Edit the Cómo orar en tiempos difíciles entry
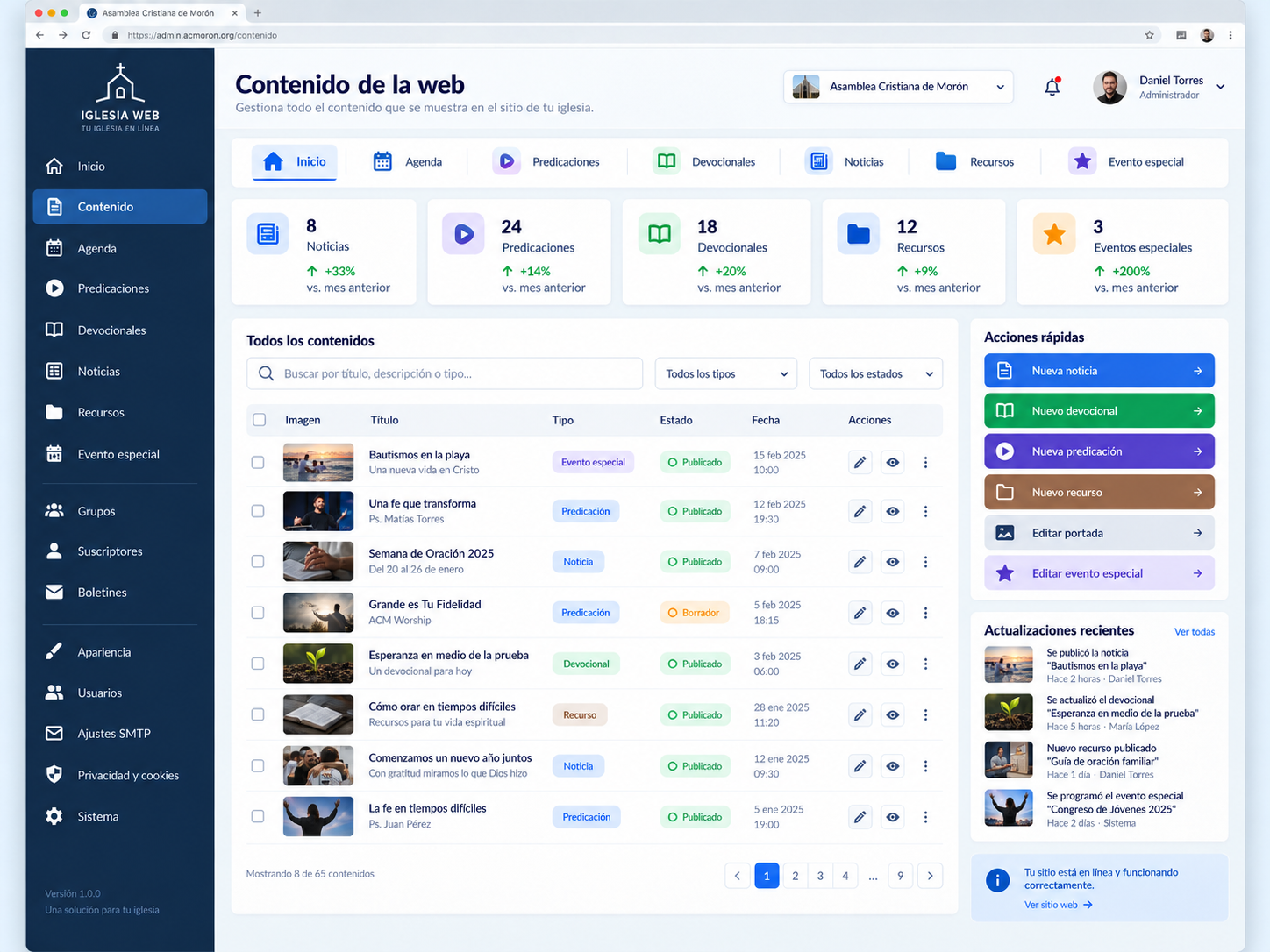 pyautogui.click(x=860, y=714)
